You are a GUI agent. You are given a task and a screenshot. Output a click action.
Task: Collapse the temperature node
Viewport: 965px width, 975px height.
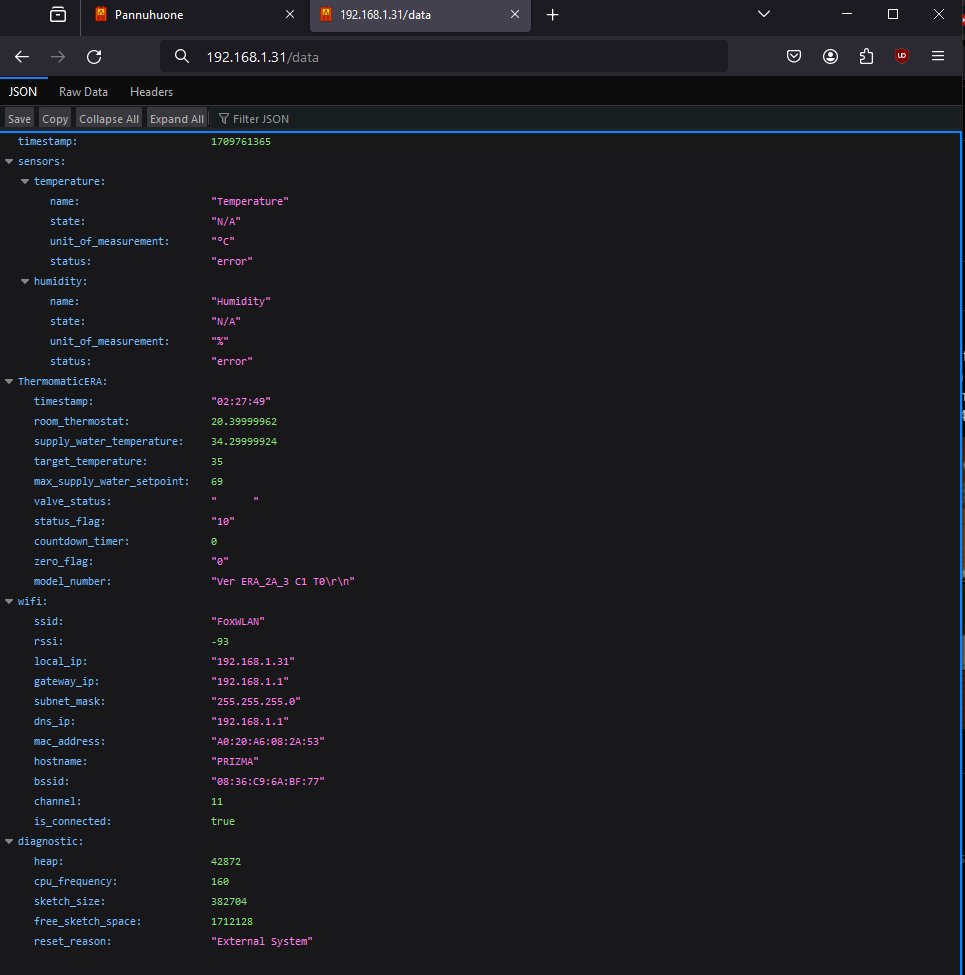click(25, 182)
